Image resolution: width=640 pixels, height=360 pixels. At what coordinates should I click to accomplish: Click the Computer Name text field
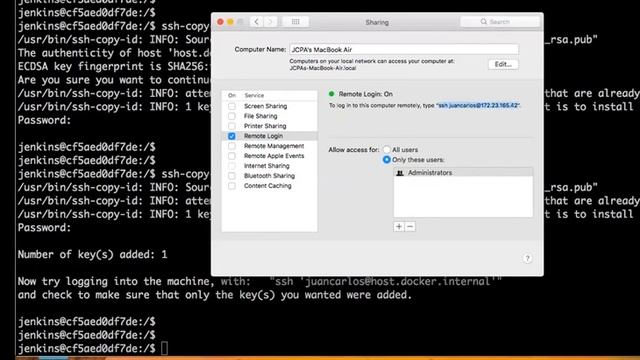pos(404,49)
